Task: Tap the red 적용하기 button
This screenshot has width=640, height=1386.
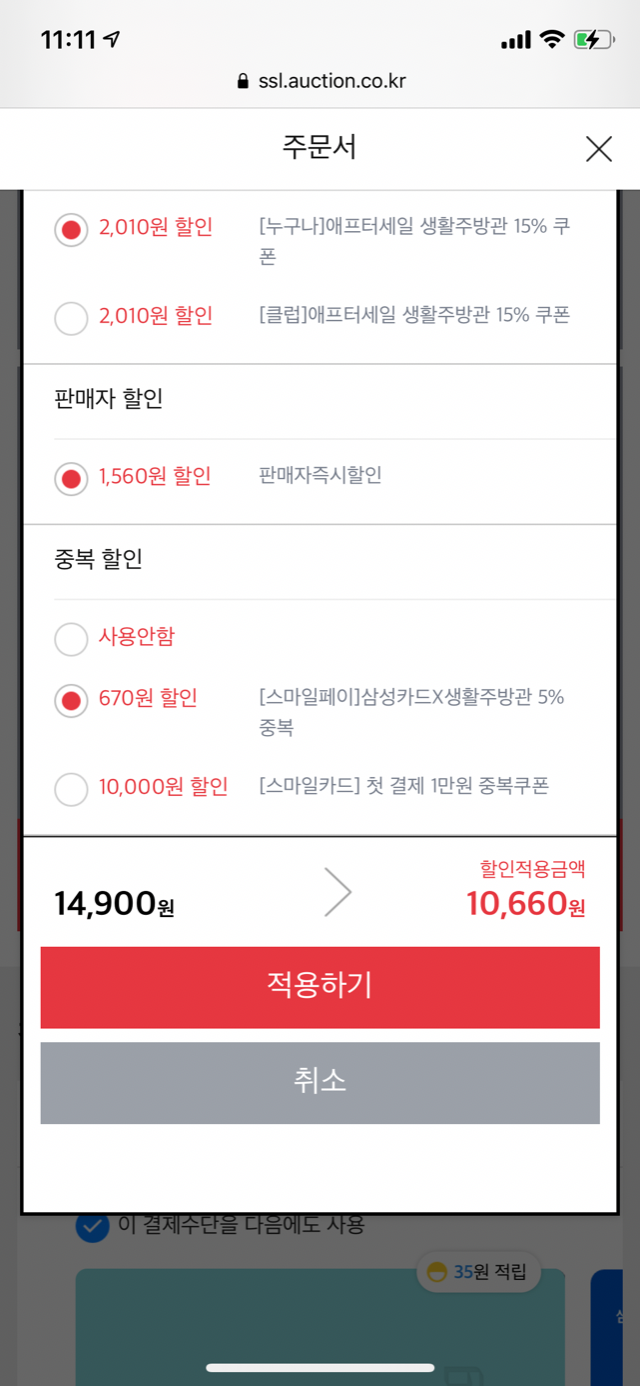Action: (320, 987)
